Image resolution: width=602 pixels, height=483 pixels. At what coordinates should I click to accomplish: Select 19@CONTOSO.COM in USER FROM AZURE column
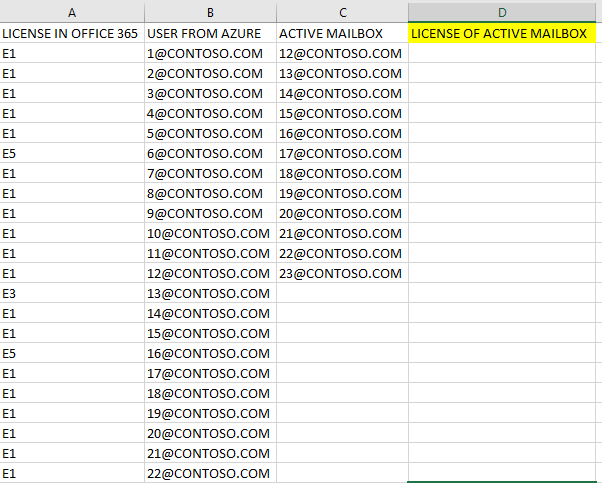pos(210,413)
